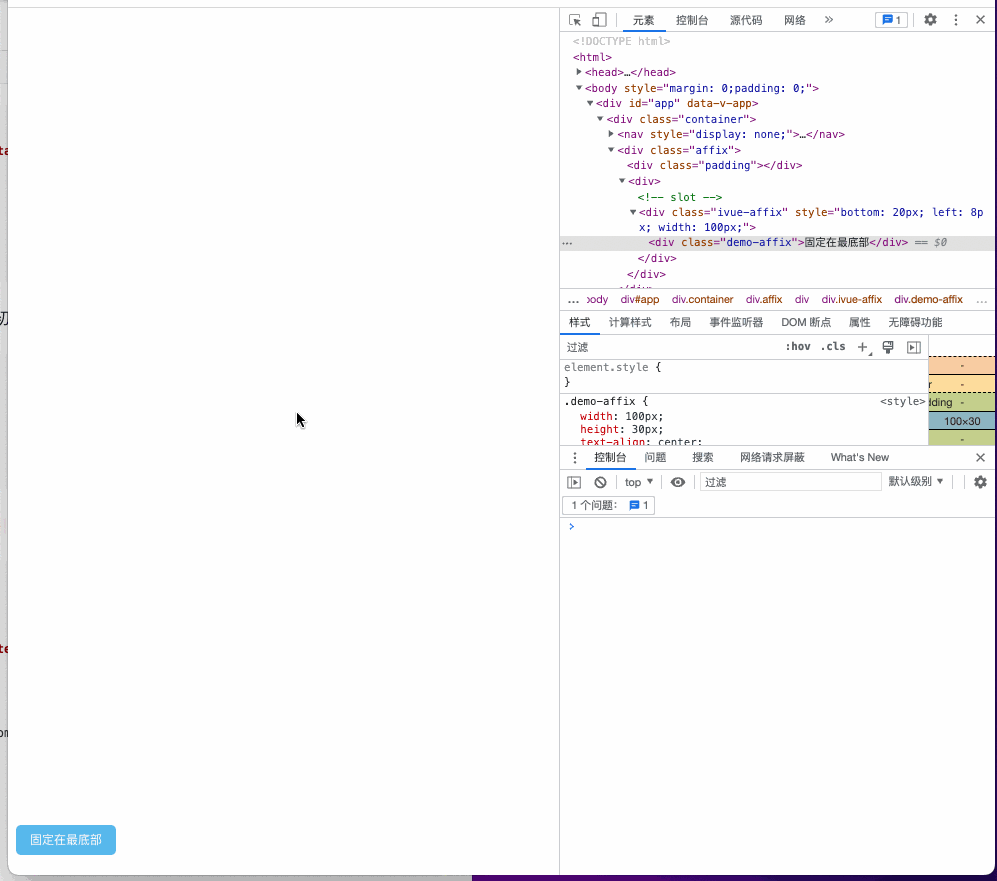Collapse the div class="container" node

600,119
